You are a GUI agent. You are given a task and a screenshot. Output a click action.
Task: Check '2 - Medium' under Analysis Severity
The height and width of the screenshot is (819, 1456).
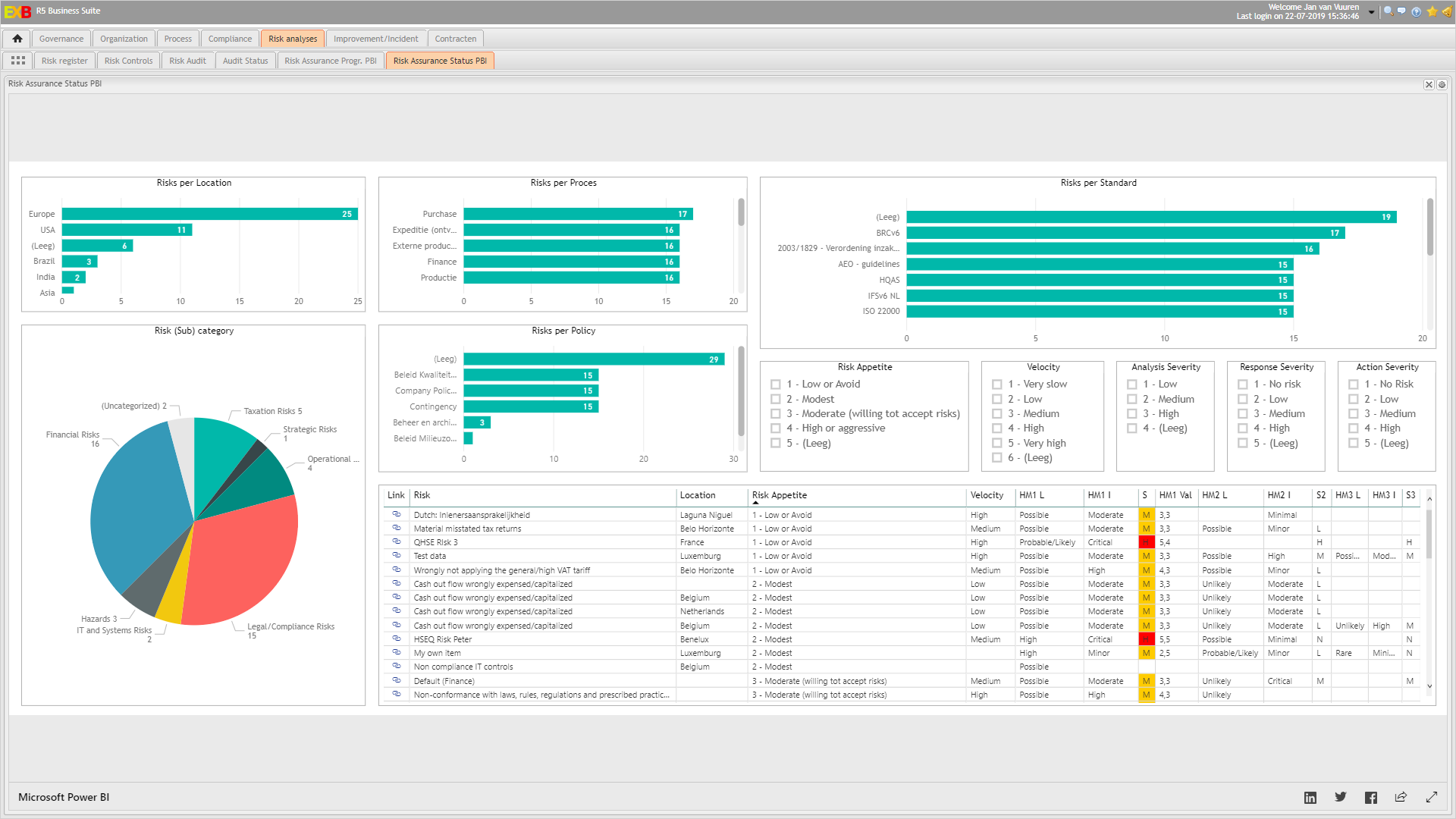pos(1131,399)
